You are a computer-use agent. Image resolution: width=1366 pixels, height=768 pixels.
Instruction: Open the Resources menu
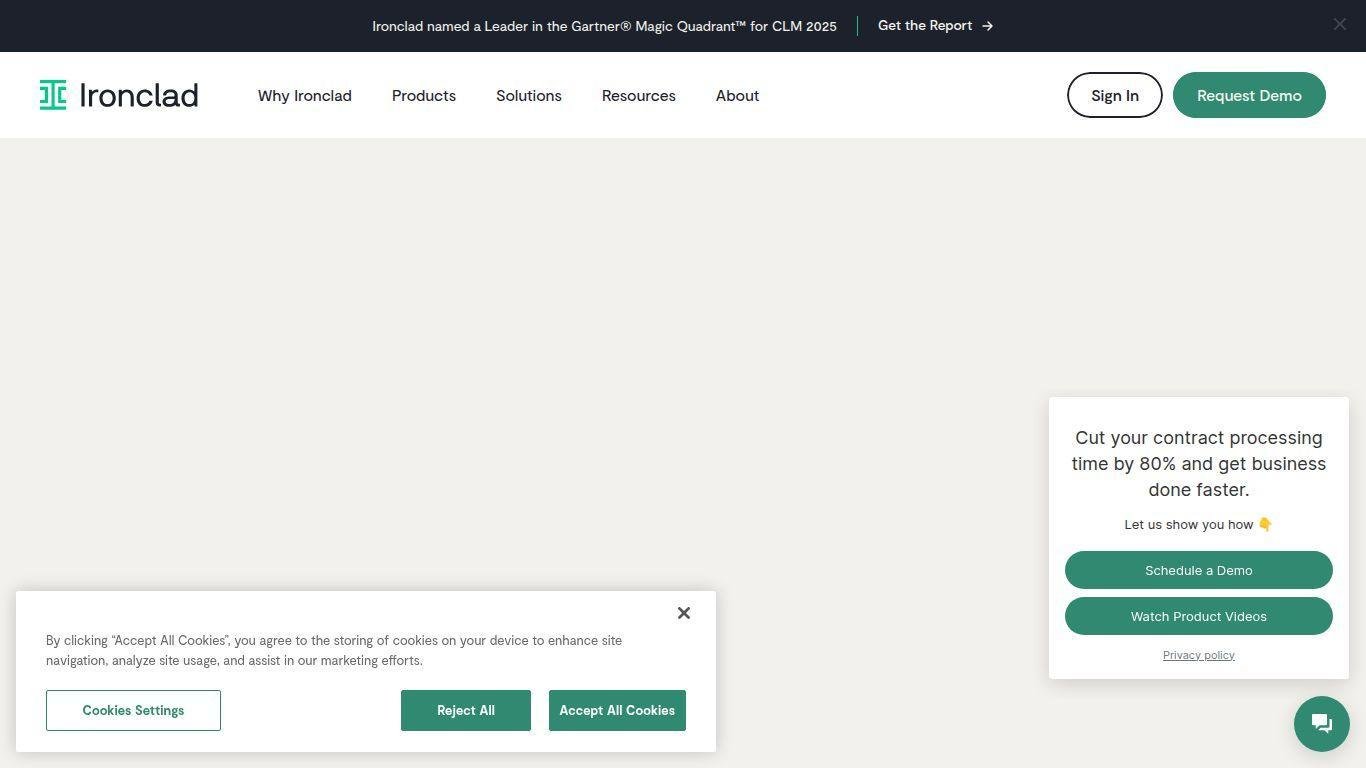(x=638, y=96)
